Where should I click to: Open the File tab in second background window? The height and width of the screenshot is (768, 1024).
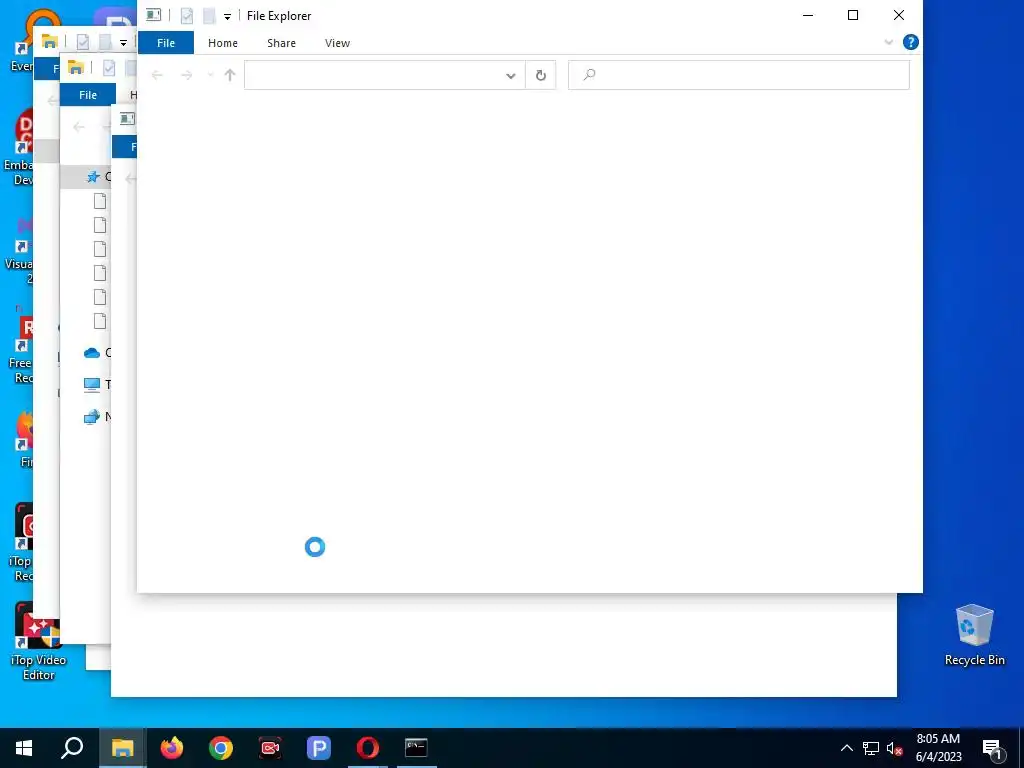[88, 95]
